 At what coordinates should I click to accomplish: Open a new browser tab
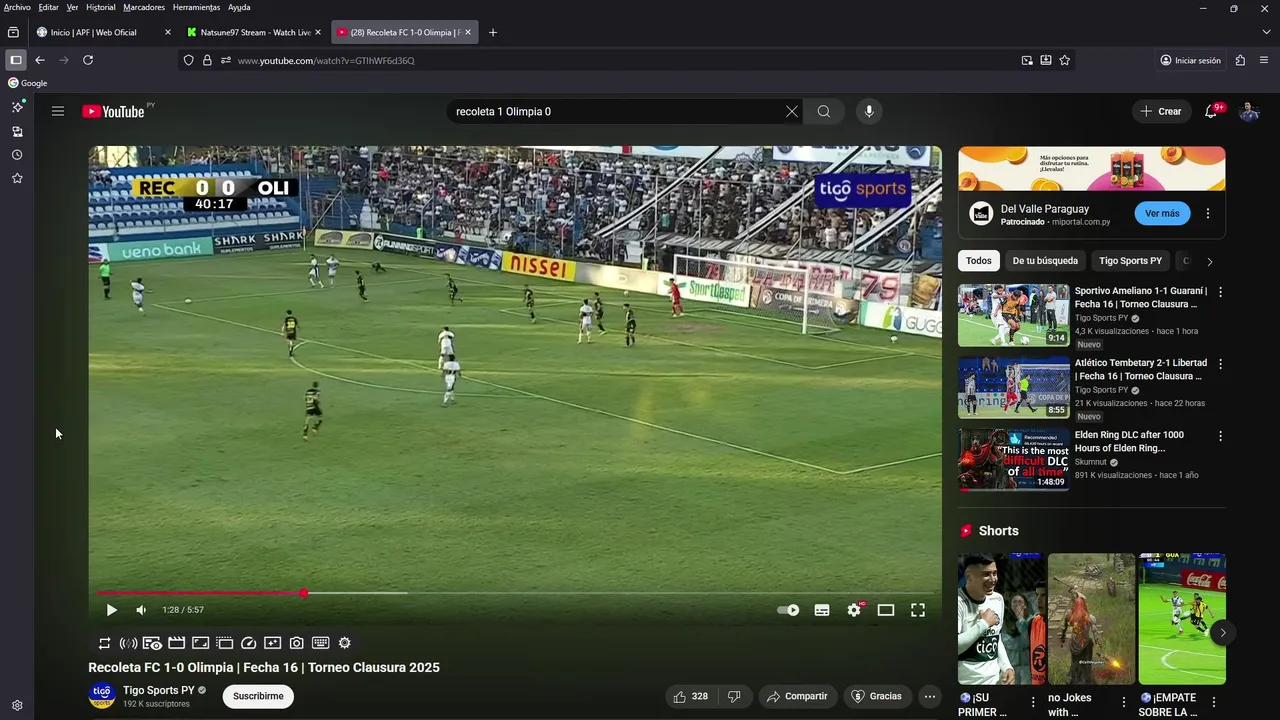[x=492, y=32]
